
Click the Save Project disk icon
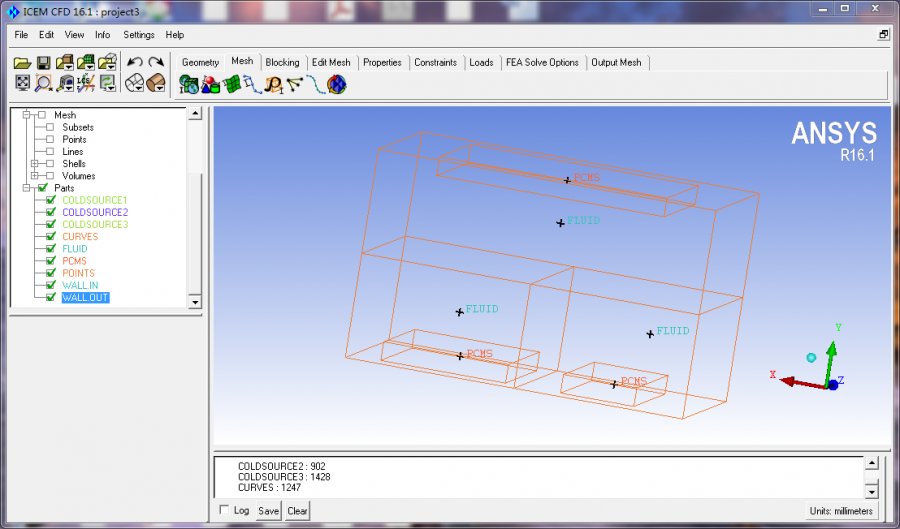(x=44, y=63)
